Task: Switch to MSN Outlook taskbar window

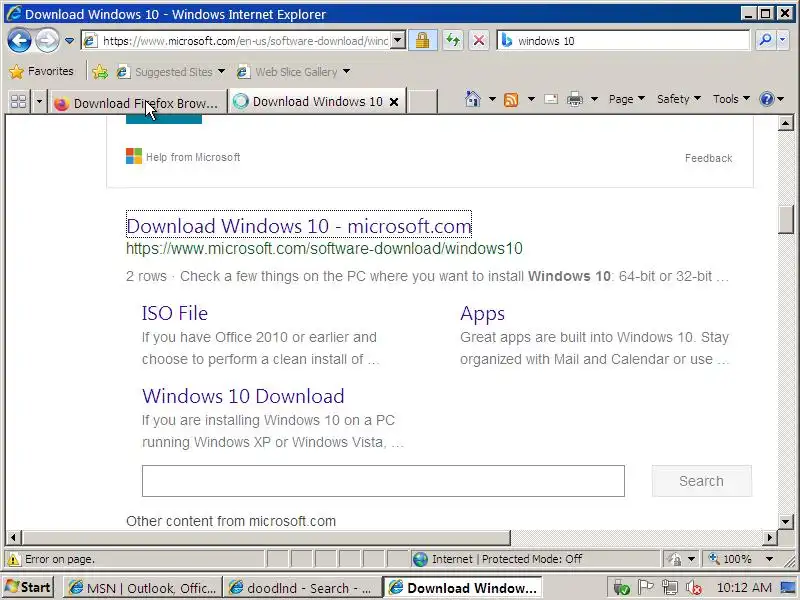Action: [x=143, y=588]
